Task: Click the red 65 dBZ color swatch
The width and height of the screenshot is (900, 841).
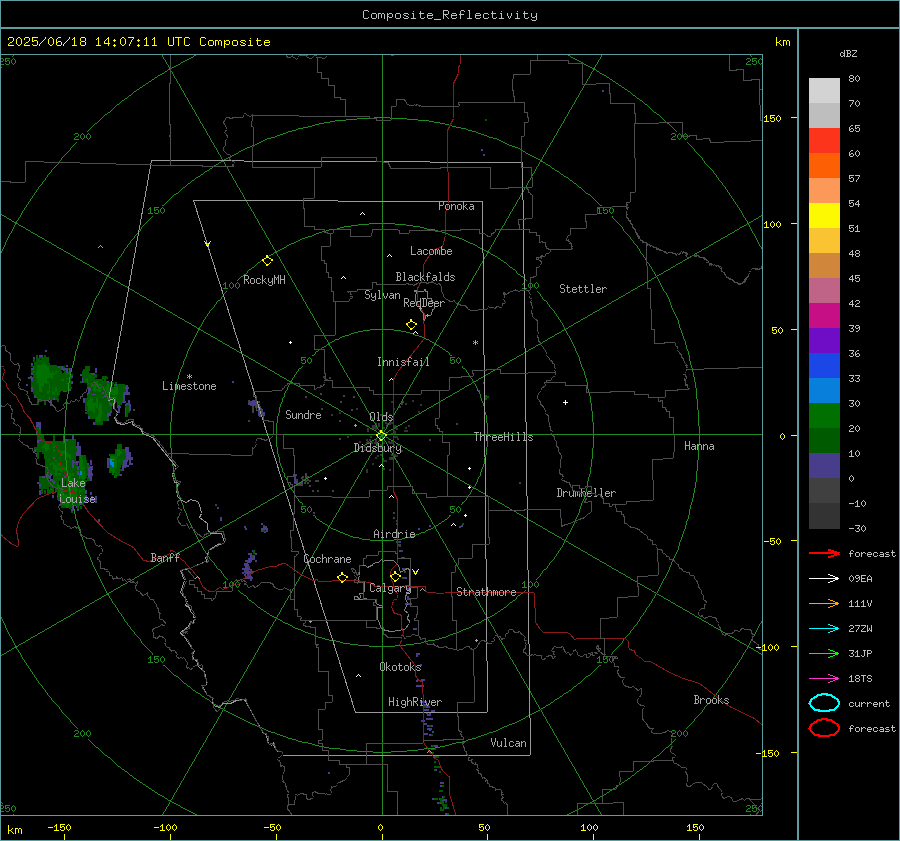Action: coord(824,140)
